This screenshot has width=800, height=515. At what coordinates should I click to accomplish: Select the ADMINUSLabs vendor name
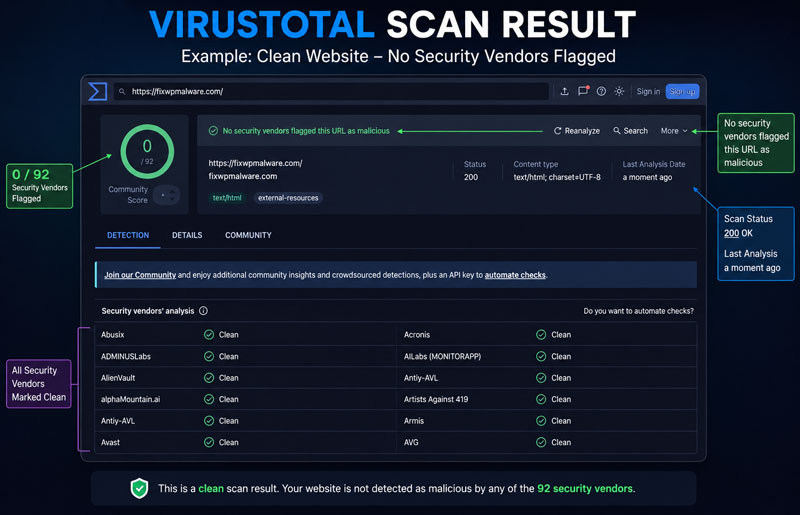click(126, 356)
